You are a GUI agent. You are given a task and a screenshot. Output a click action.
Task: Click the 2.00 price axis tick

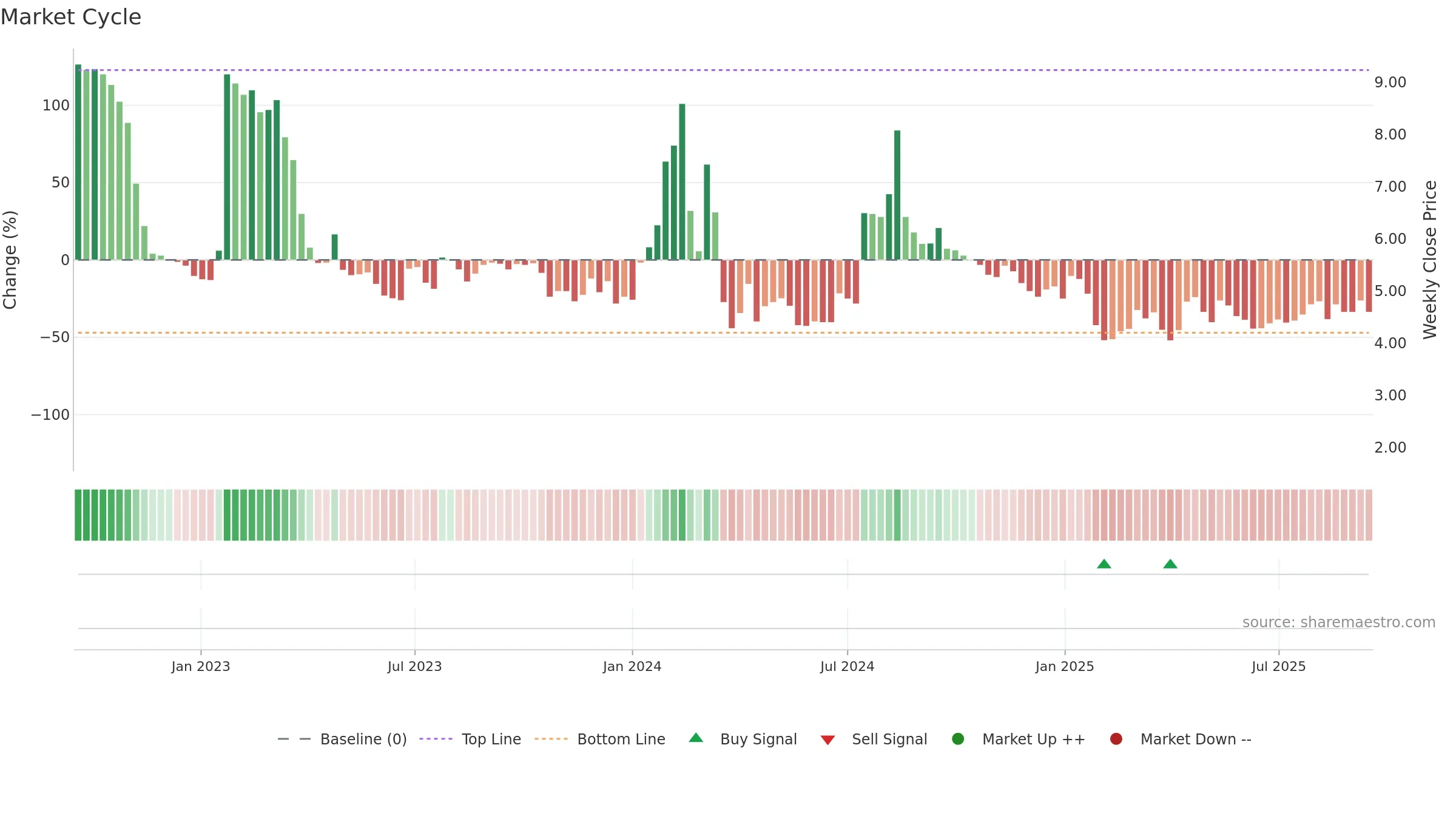[x=1390, y=448]
